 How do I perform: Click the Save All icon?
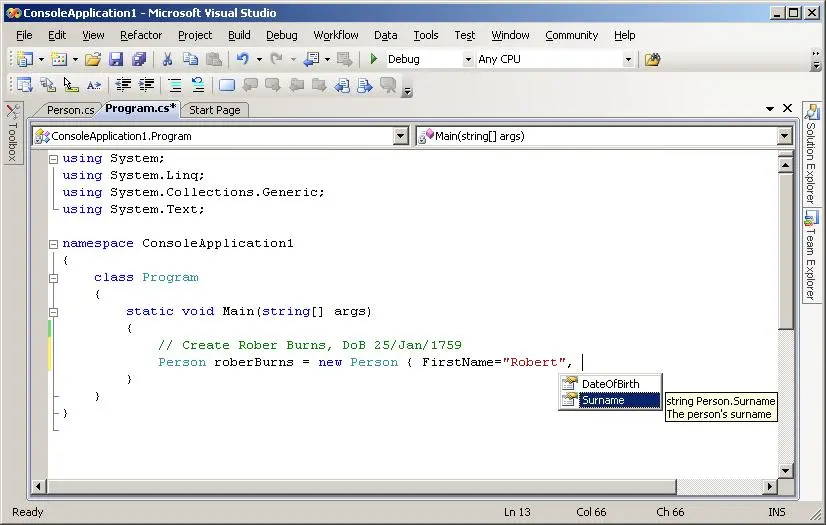coord(139,59)
